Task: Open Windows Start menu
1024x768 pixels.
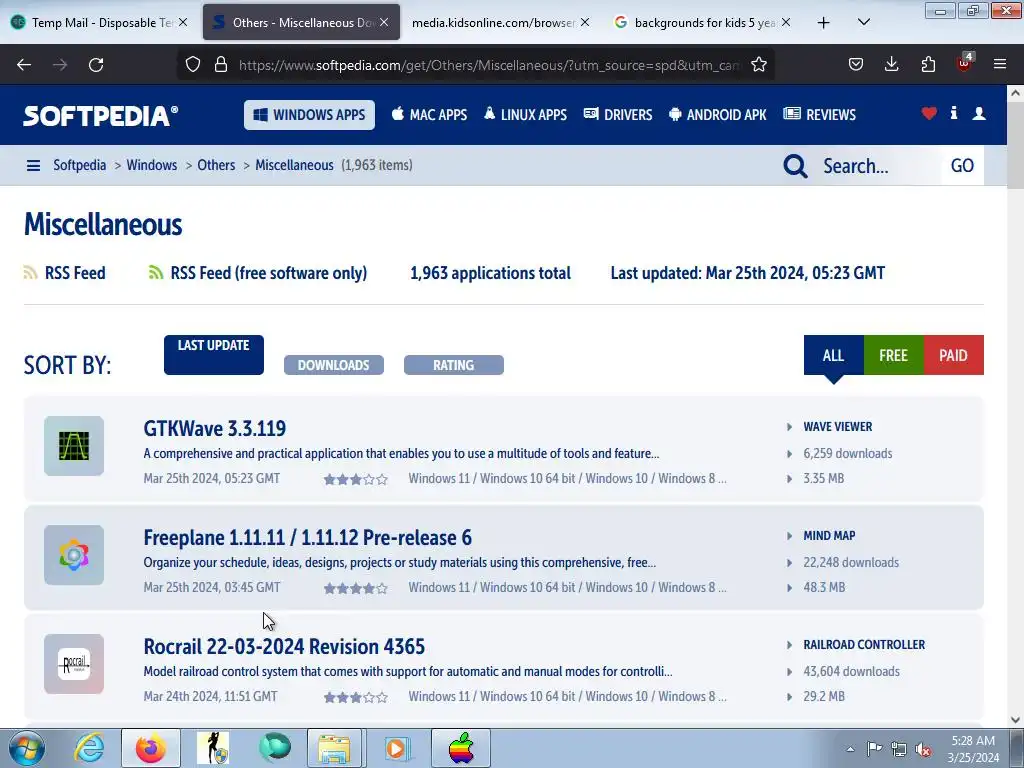Action: click(26, 748)
